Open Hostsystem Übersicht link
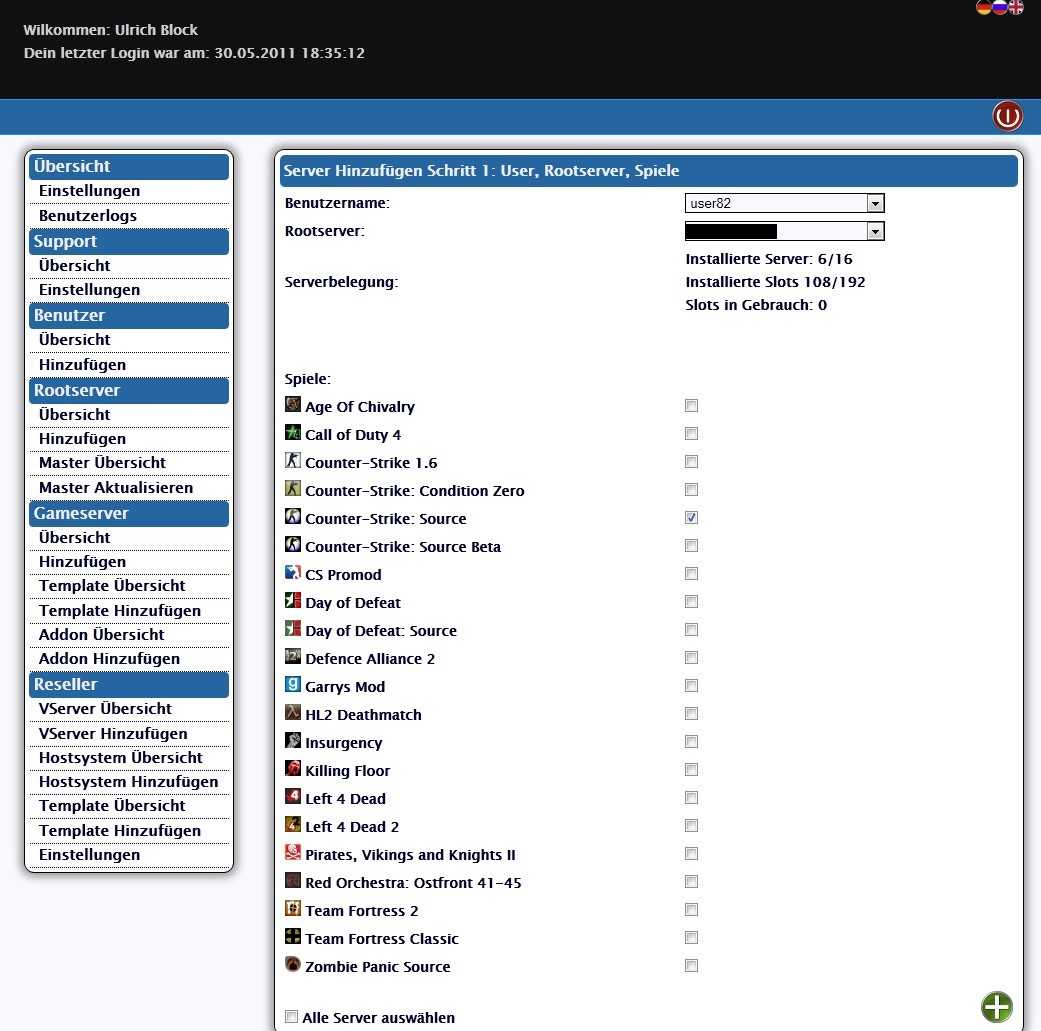Viewport: 1041px width, 1031px height. 121,758
